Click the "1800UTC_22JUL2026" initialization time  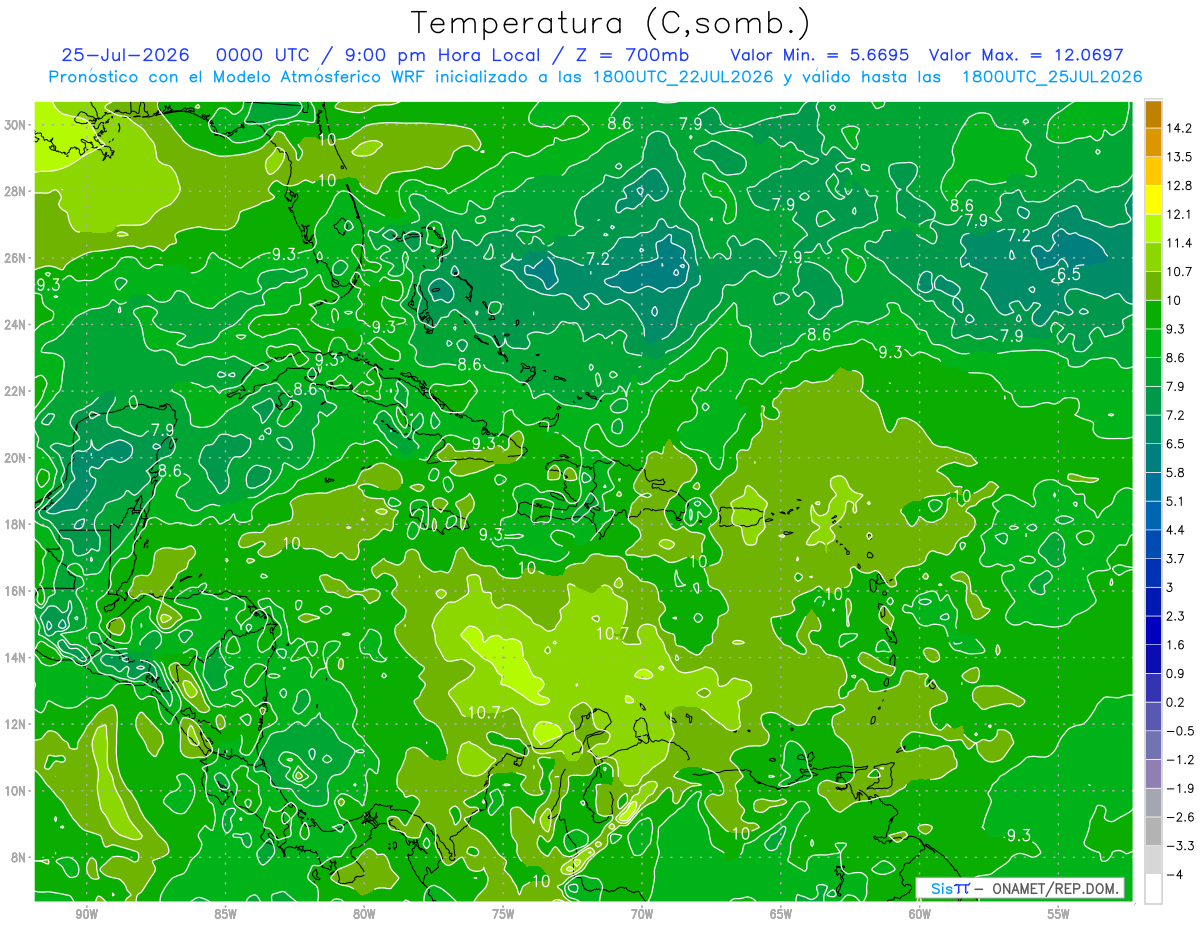coord(682,77)
